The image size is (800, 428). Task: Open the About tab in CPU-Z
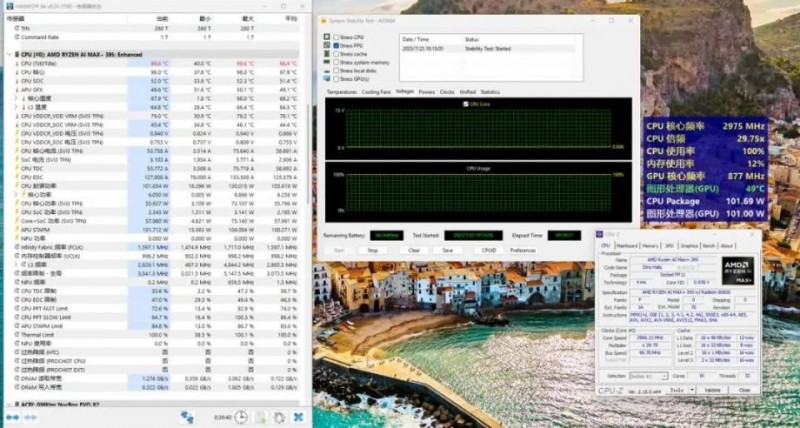[727, 246]
